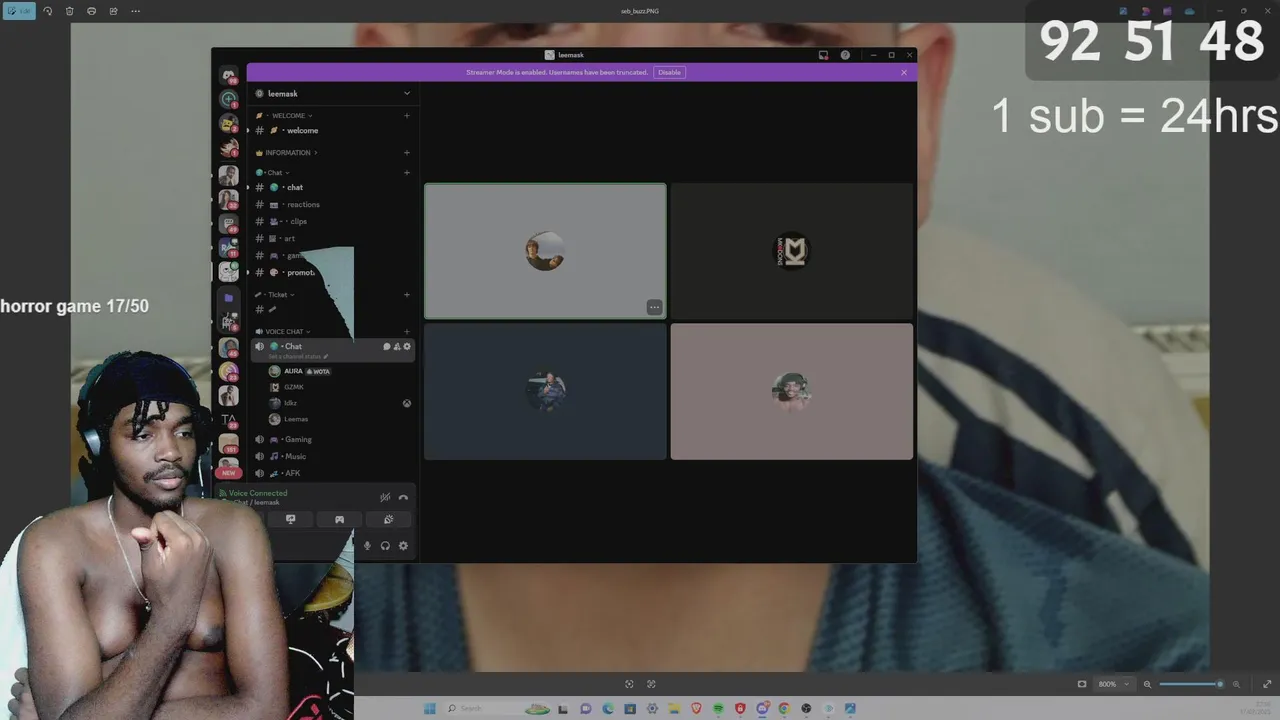This screenshot has height=720, width=1280.
Task: Add a channel to WELCOME category
Action: click(x=406, y=115)
